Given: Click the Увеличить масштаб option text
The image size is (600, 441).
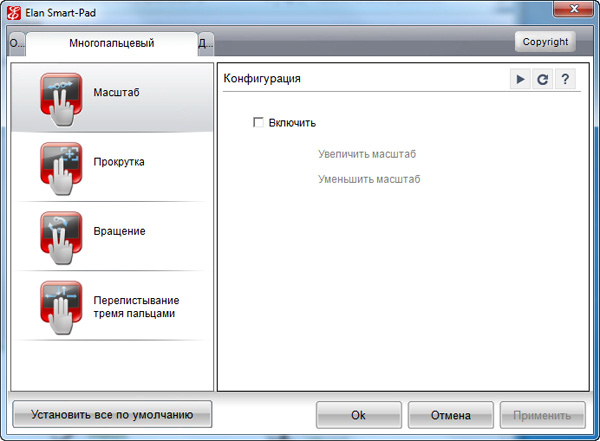Looking at the screenshot, I should pyautogui.click(x=366, y=155).
